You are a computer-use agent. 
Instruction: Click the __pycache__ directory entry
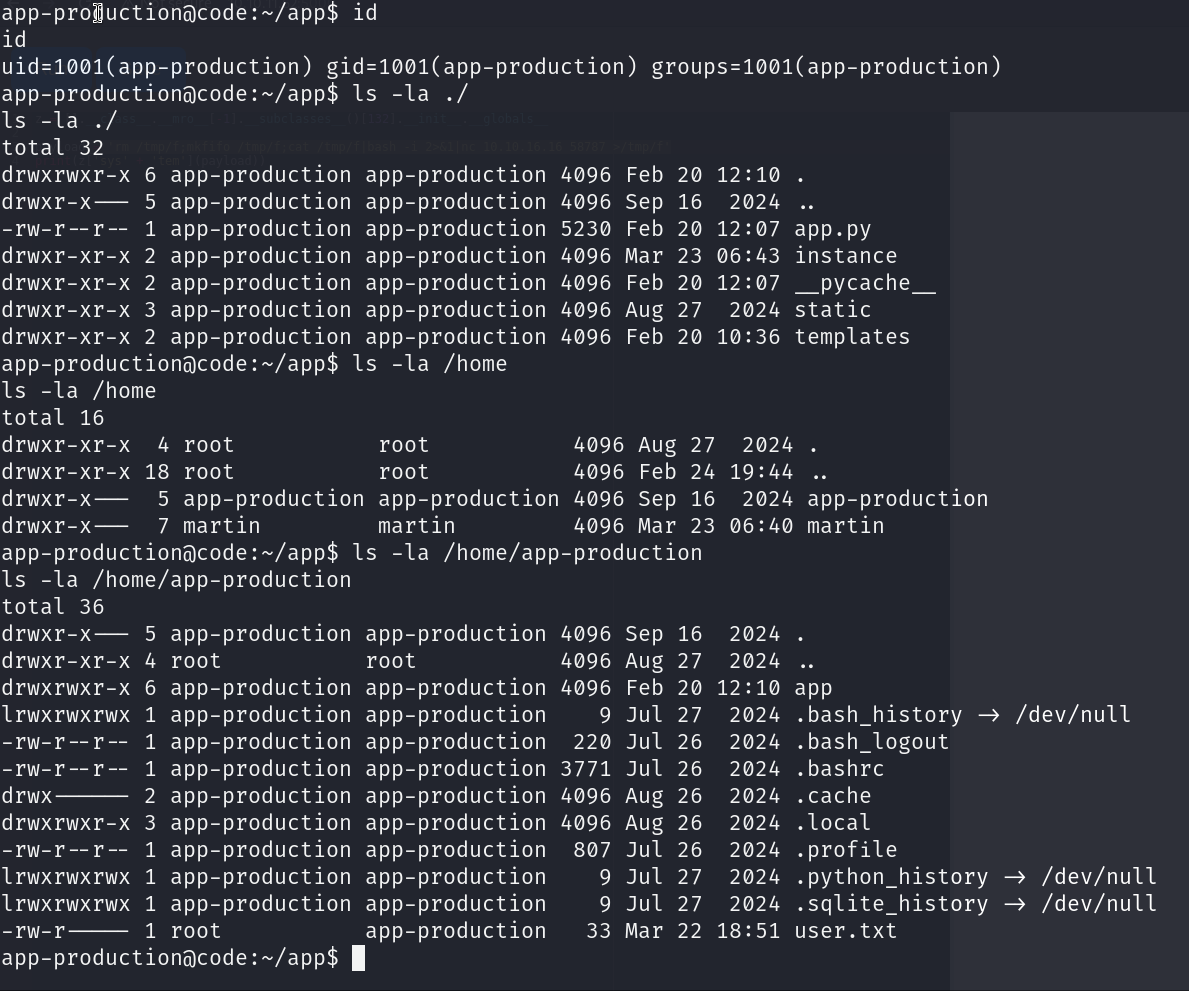pyautogui.click(x=864, y=283)
